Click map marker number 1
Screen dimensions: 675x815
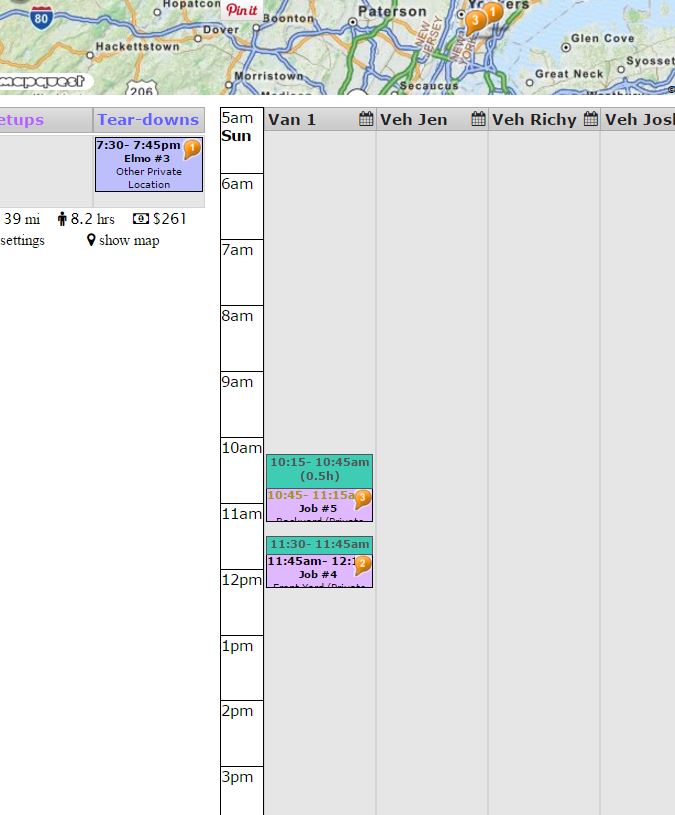[x=493, y=12]
